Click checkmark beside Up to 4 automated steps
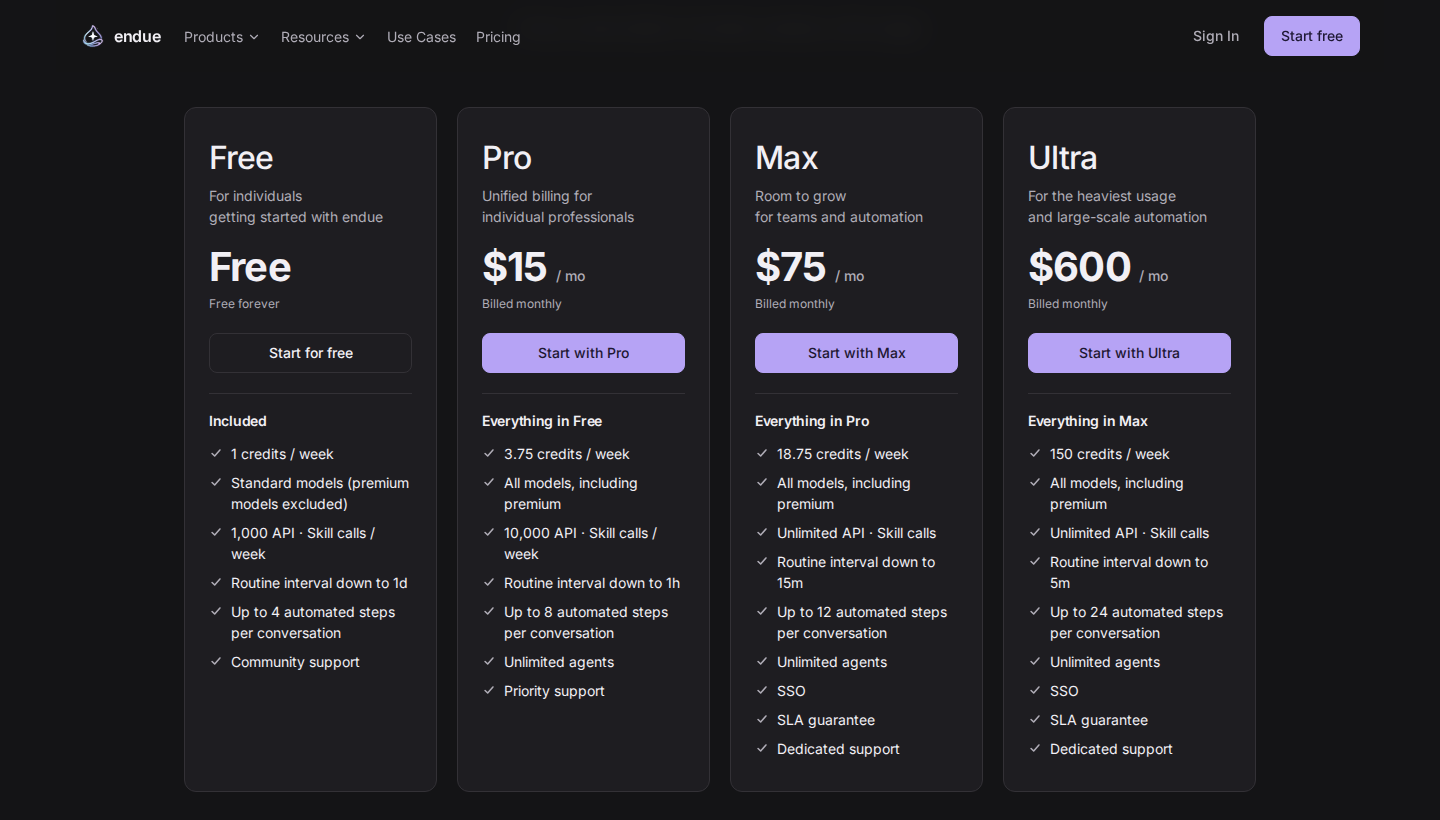Screen dimensions: 1440x820 click(x=216, y=612)
